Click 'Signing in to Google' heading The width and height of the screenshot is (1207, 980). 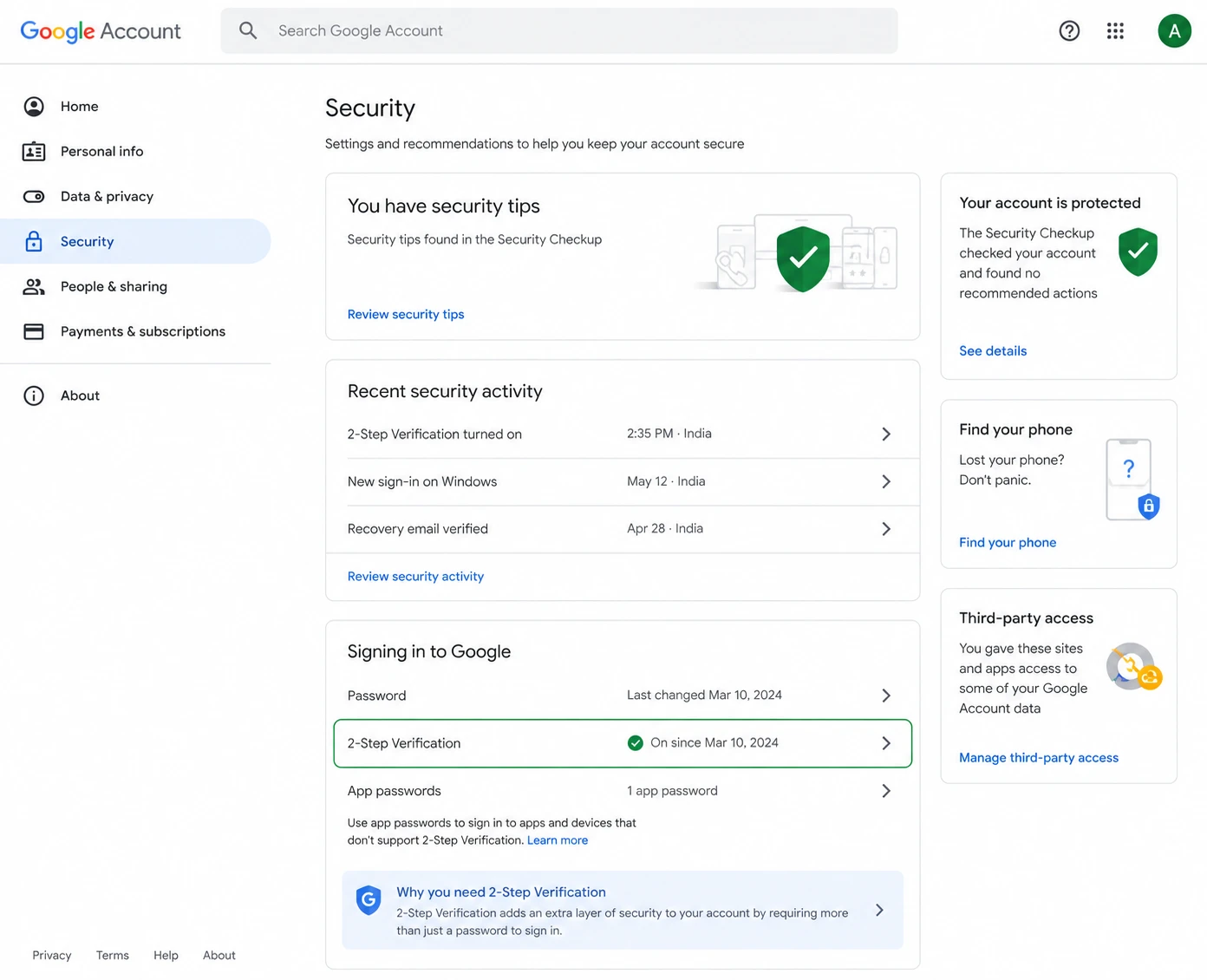click(x=429, y=652)
